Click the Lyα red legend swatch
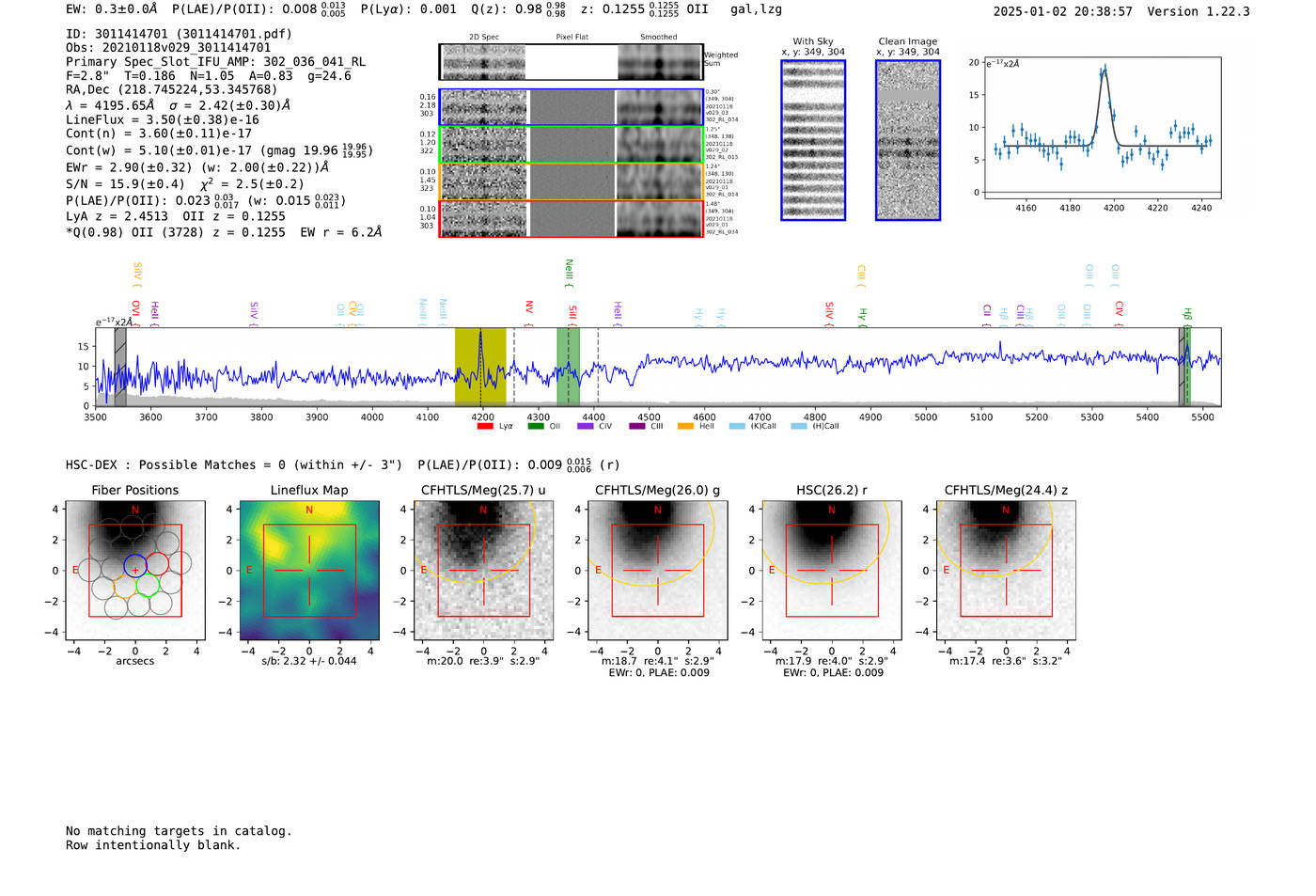 [x=485, y=426]
